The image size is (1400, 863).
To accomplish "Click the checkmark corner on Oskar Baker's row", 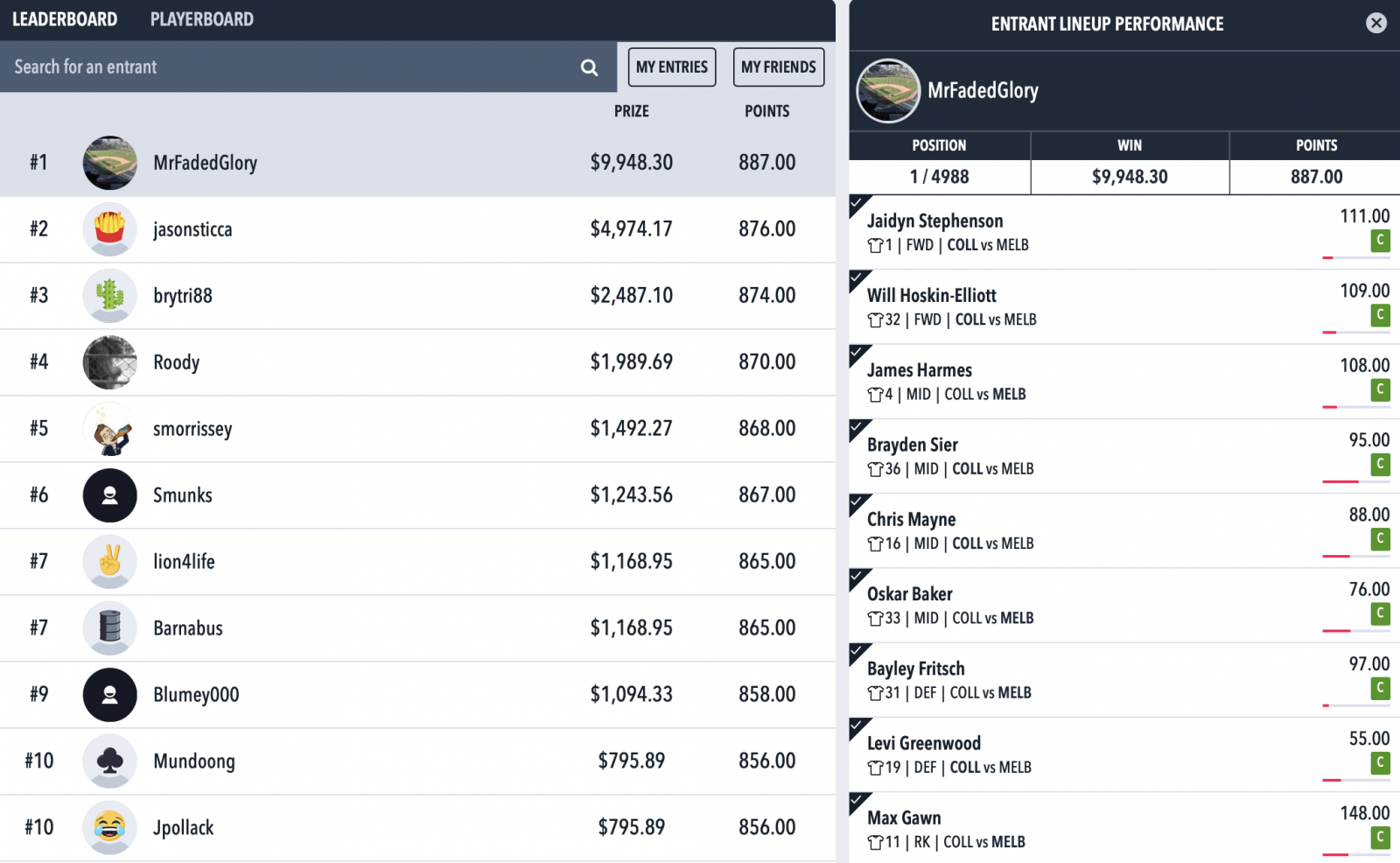I will [x=858, y=578].
